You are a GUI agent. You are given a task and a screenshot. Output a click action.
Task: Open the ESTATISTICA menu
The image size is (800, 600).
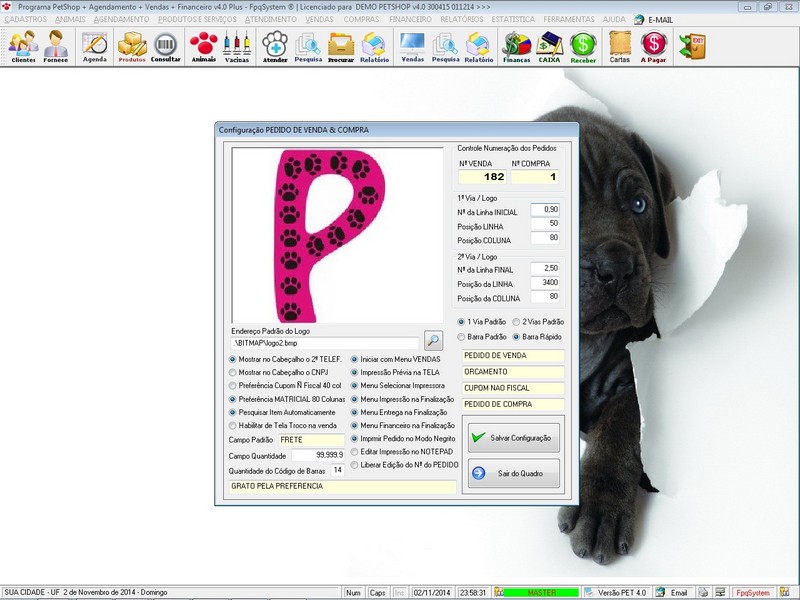coord(512,18)
